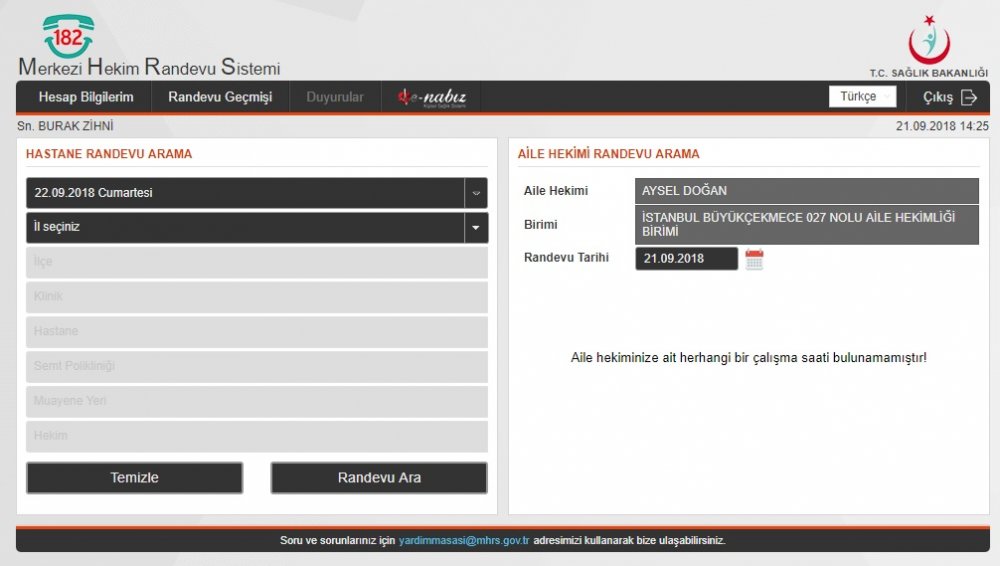The image size is (1000, 566).
Task: Click the Randevu Tarihi date field
Action: pos(686,259)
